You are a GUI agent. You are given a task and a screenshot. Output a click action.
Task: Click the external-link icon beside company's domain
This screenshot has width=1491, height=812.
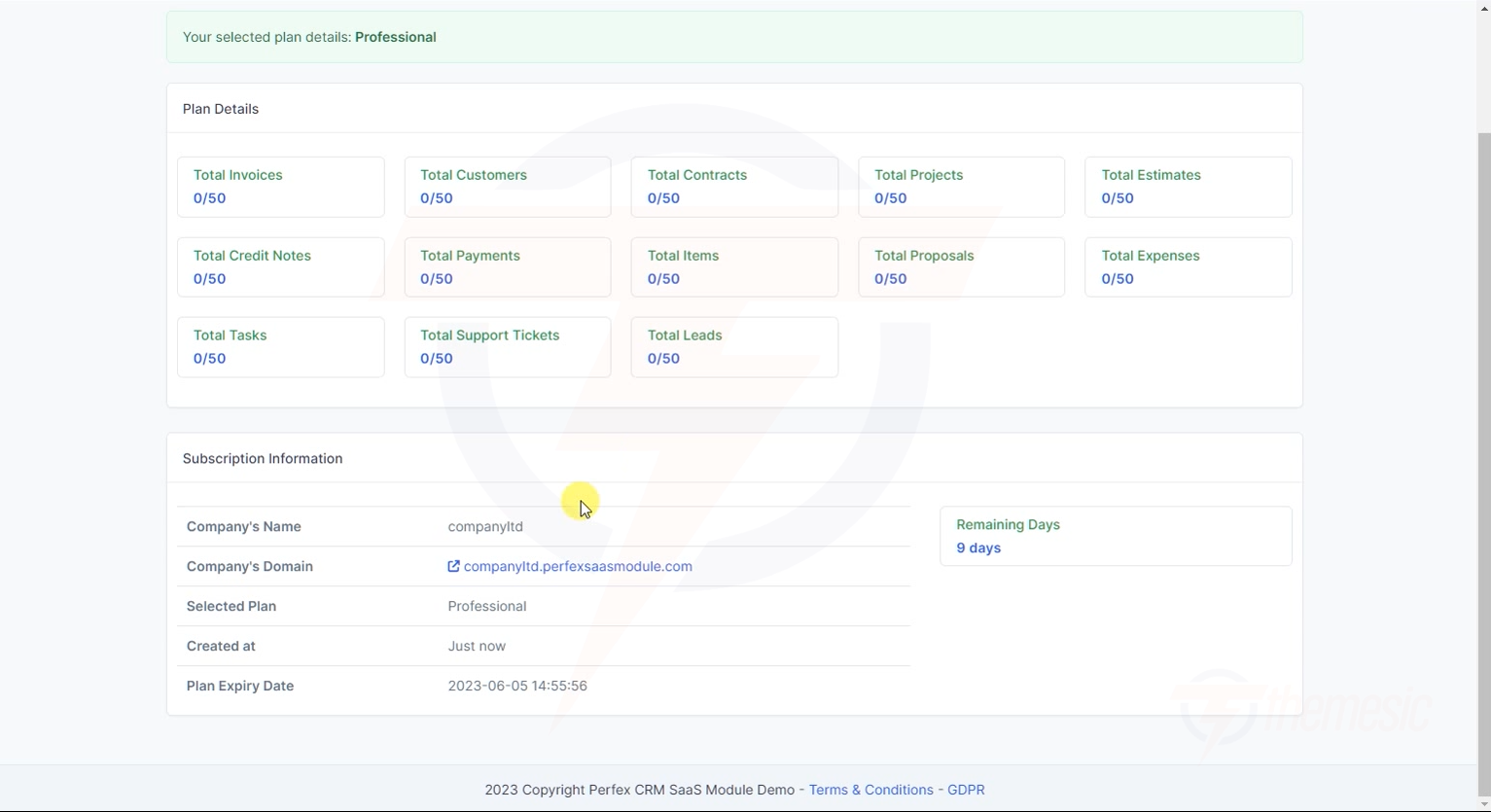click(452, 566)
